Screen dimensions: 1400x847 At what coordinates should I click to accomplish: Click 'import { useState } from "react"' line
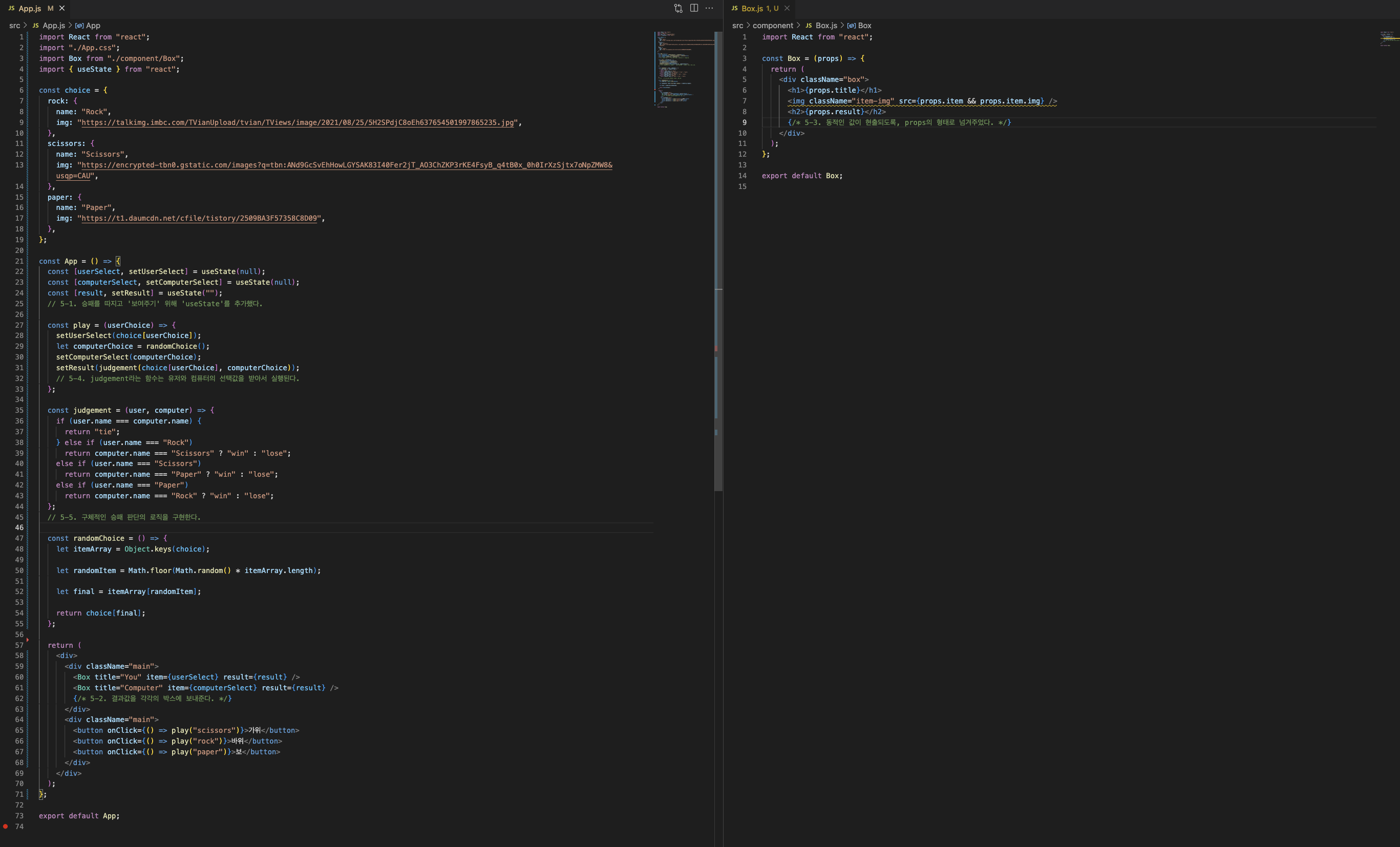[109, 69]
